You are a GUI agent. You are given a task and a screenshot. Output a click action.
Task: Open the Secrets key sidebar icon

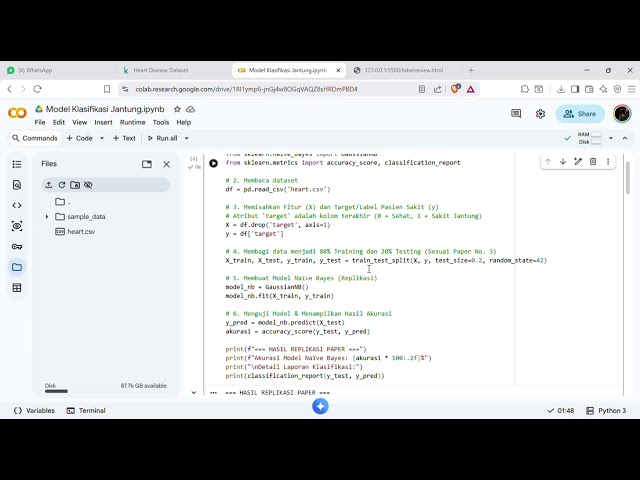pyautogui.click(x=17, y=247)
